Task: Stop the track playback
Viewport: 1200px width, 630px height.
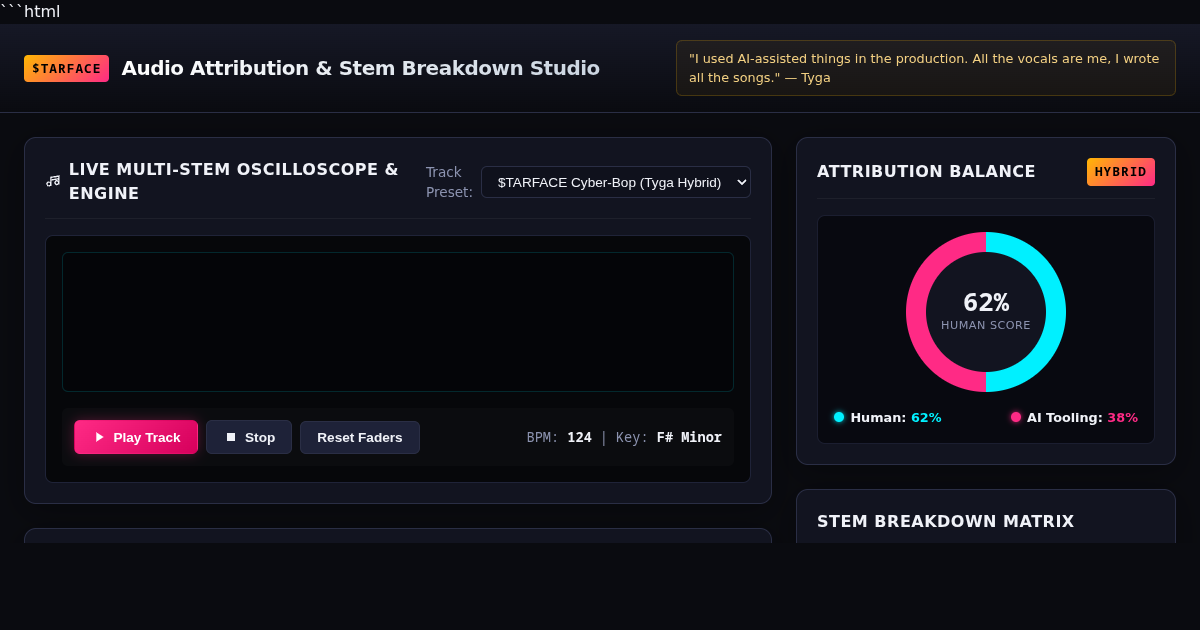Action: (249, 437)
